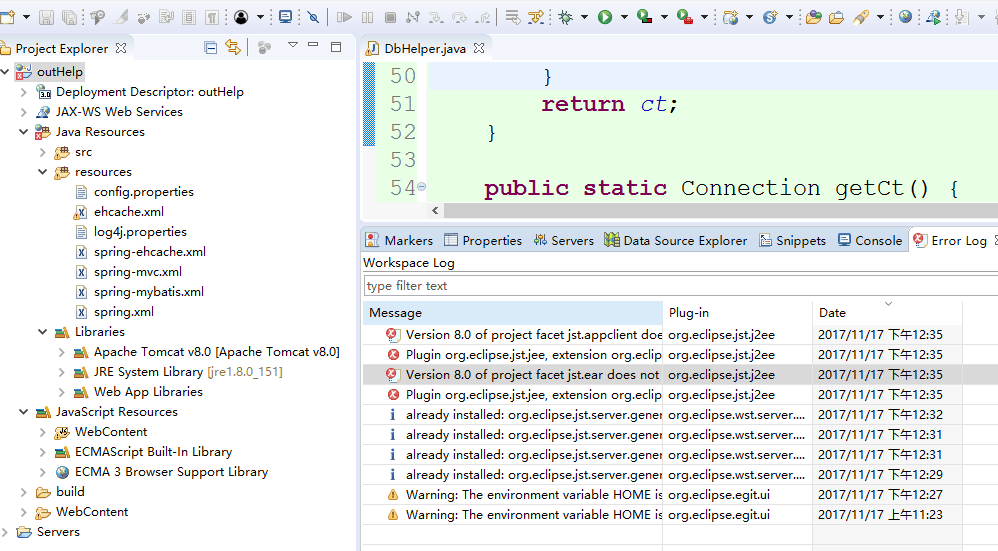
Task: Click the Open Console monitor icon
Action: point(285,17)
